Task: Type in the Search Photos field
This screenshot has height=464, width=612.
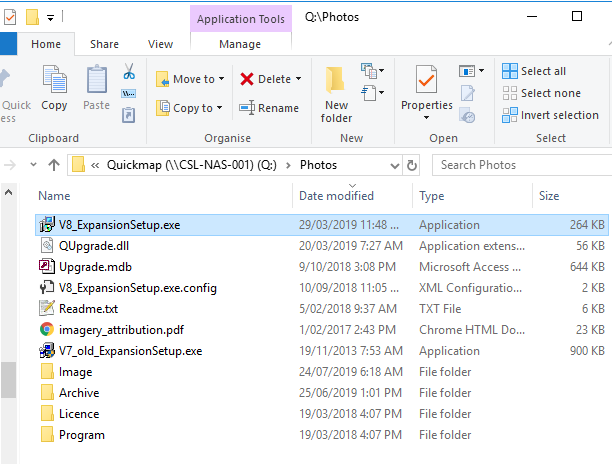Action: (520, 165)
